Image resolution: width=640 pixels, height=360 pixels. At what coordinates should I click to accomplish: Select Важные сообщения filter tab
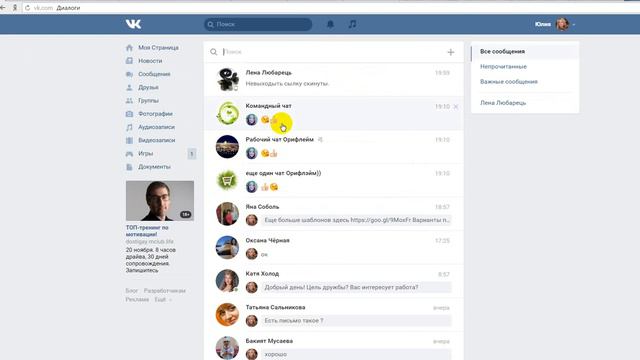(x=525, y=82)
